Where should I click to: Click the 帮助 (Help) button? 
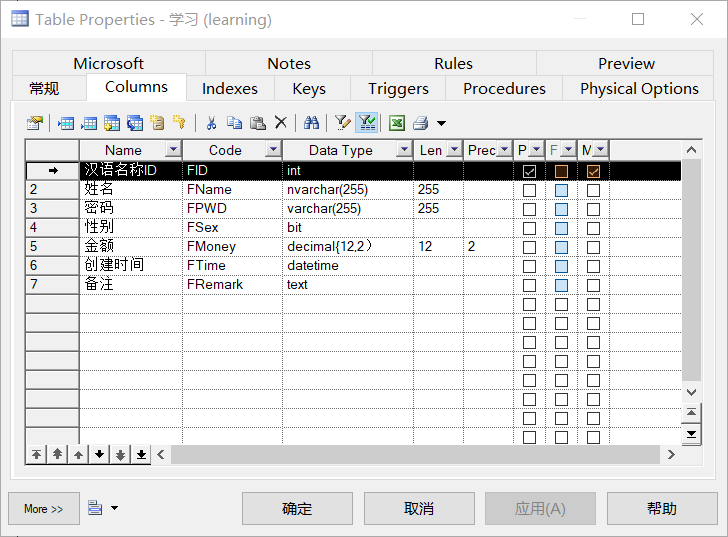[662, 509]
